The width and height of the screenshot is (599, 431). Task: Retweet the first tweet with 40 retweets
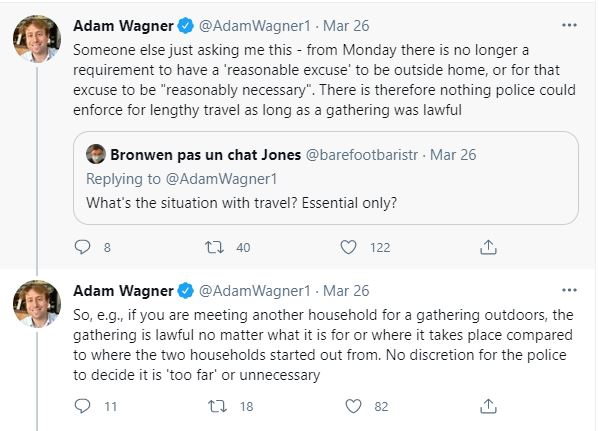click(214, 247)
